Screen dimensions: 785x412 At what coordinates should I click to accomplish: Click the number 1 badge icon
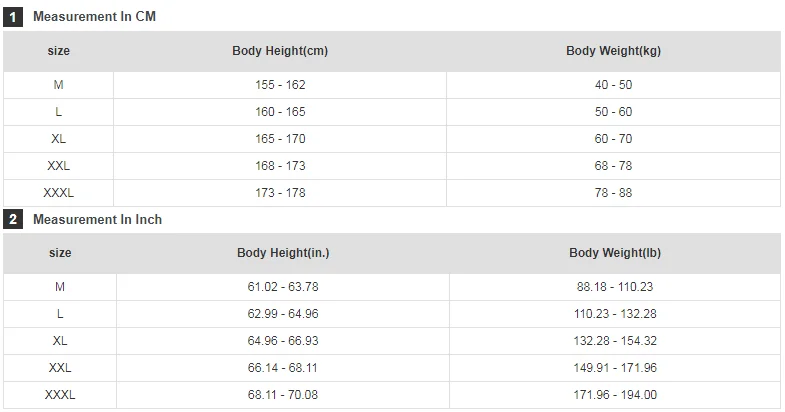tap(14, 17)
